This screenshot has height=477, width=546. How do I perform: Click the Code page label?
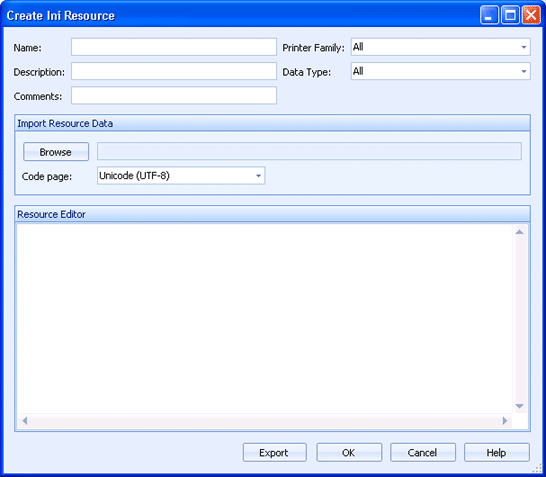[x=47, y=177]
